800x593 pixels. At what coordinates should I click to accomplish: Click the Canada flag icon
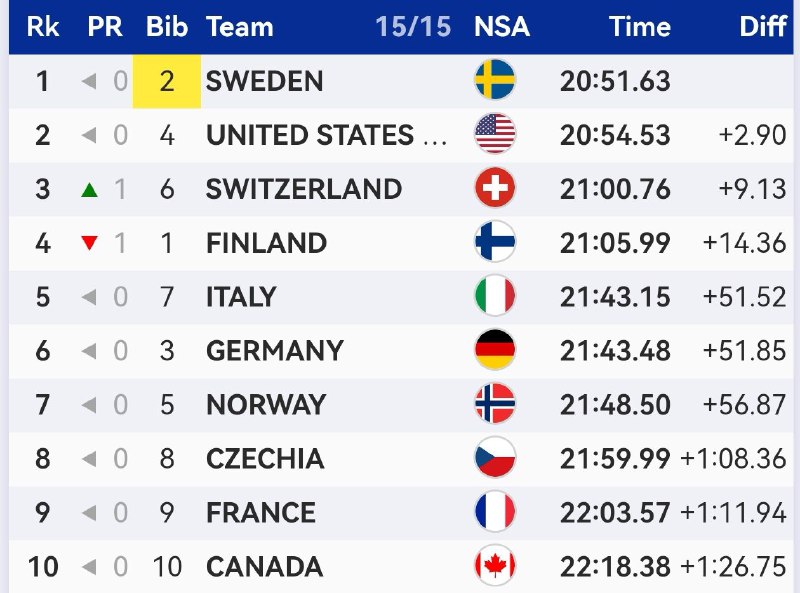[495, 565]
